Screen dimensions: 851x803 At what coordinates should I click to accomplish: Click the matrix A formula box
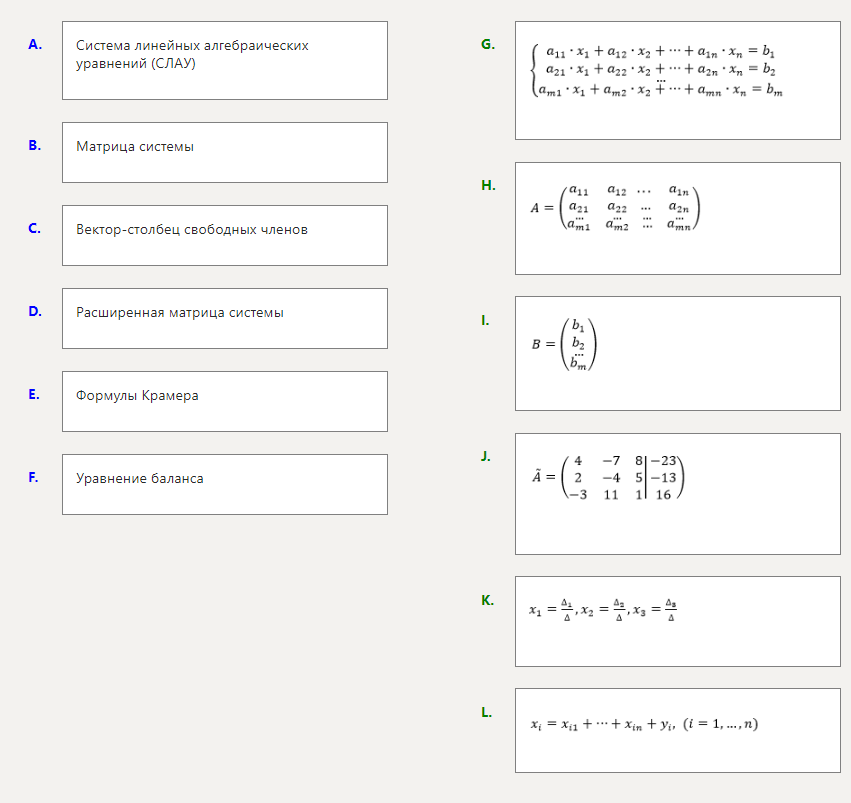pyautogui.click(x=677, y=218)
